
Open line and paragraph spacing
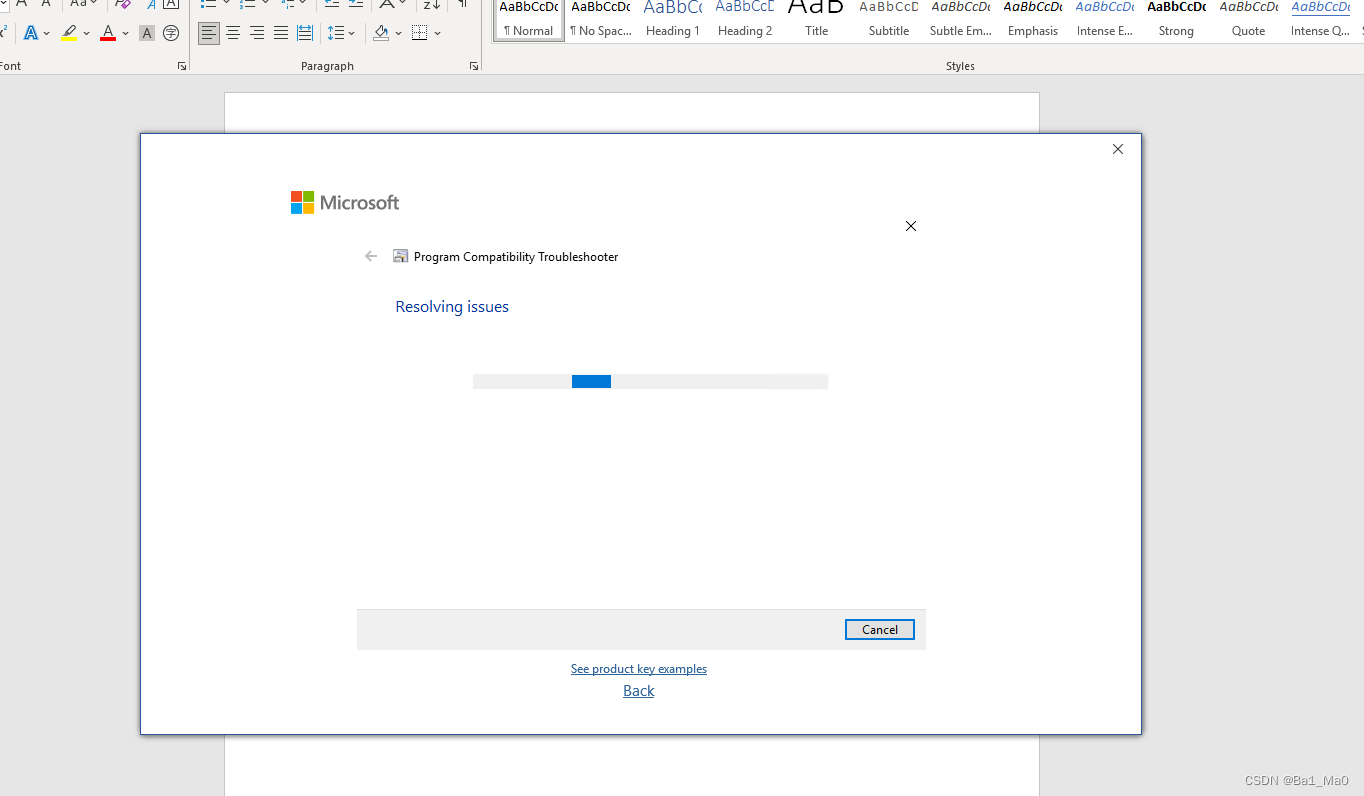336,33
